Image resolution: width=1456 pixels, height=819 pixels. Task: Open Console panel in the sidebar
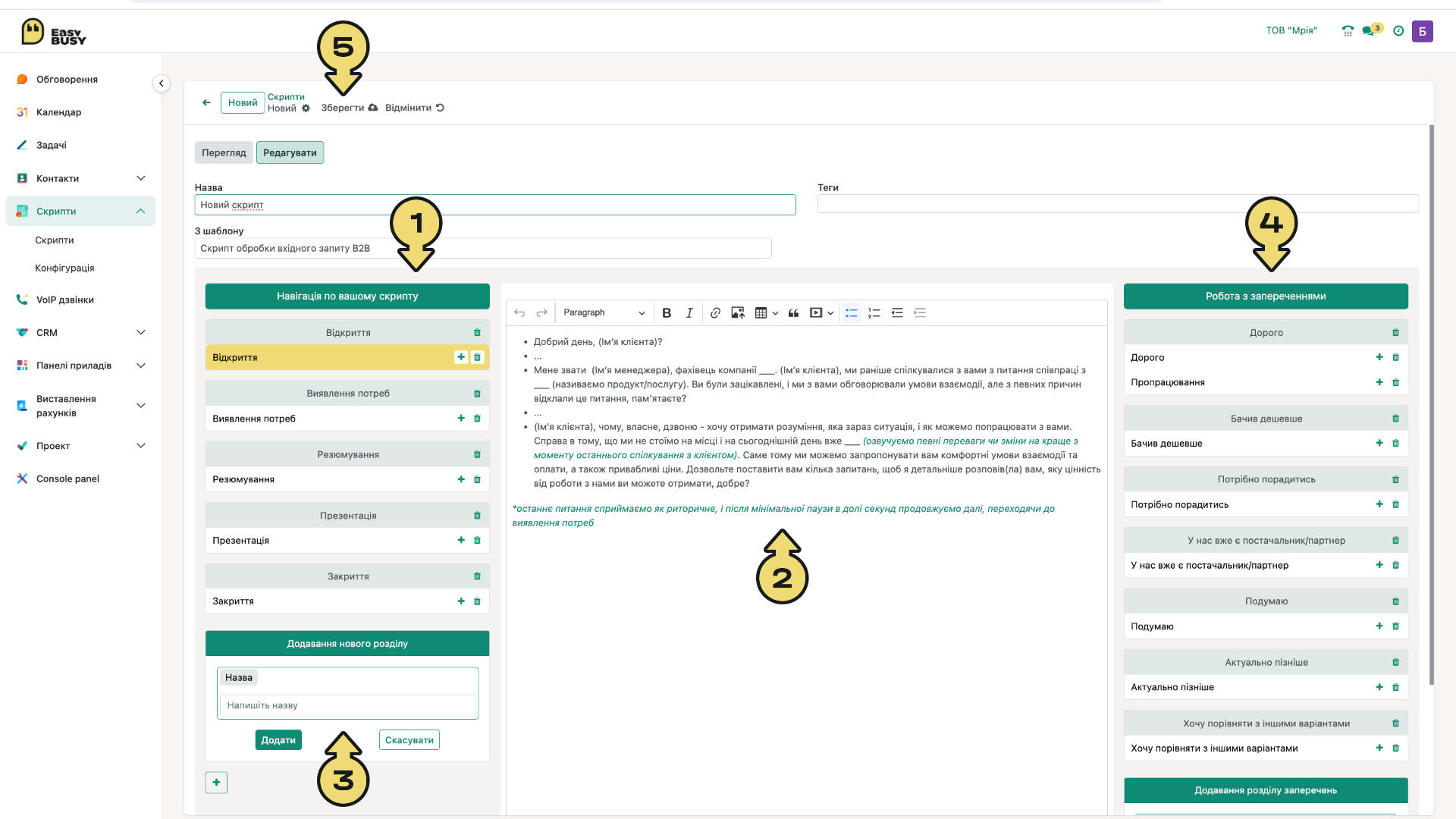(x=67, y=479)
